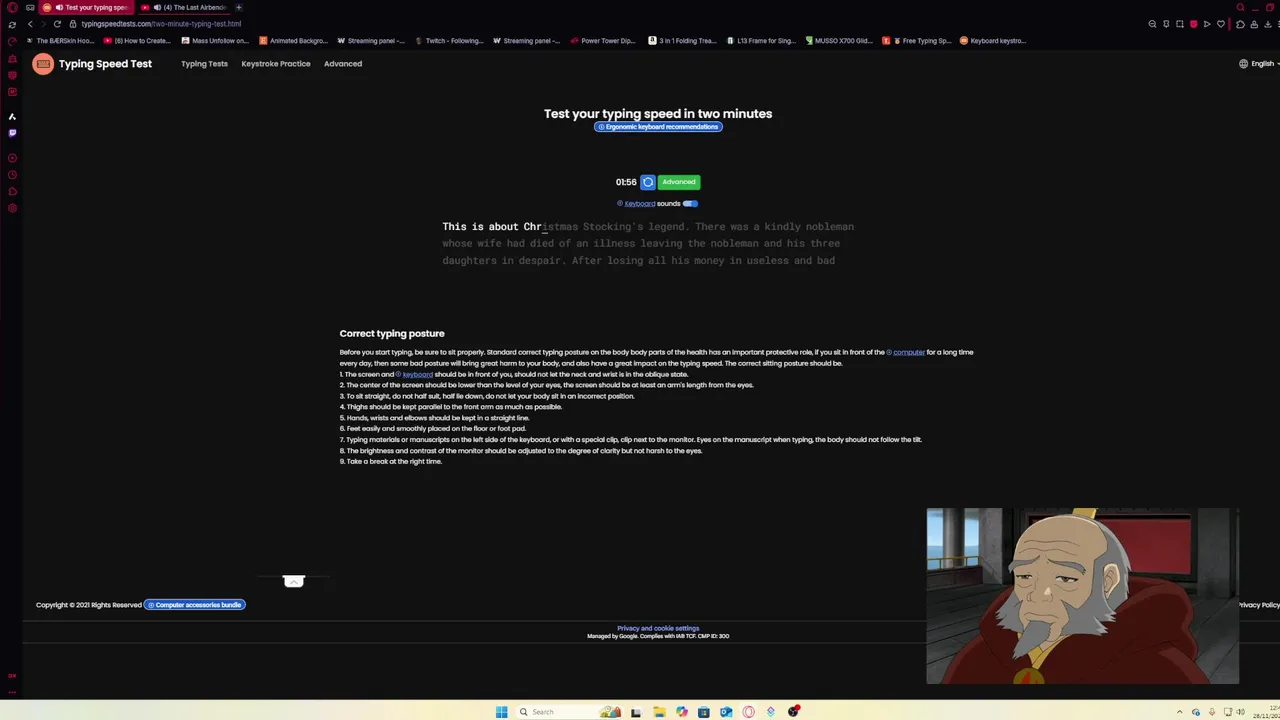
Task: Open Outlook from the taskbar
Action: click(726, 712)
